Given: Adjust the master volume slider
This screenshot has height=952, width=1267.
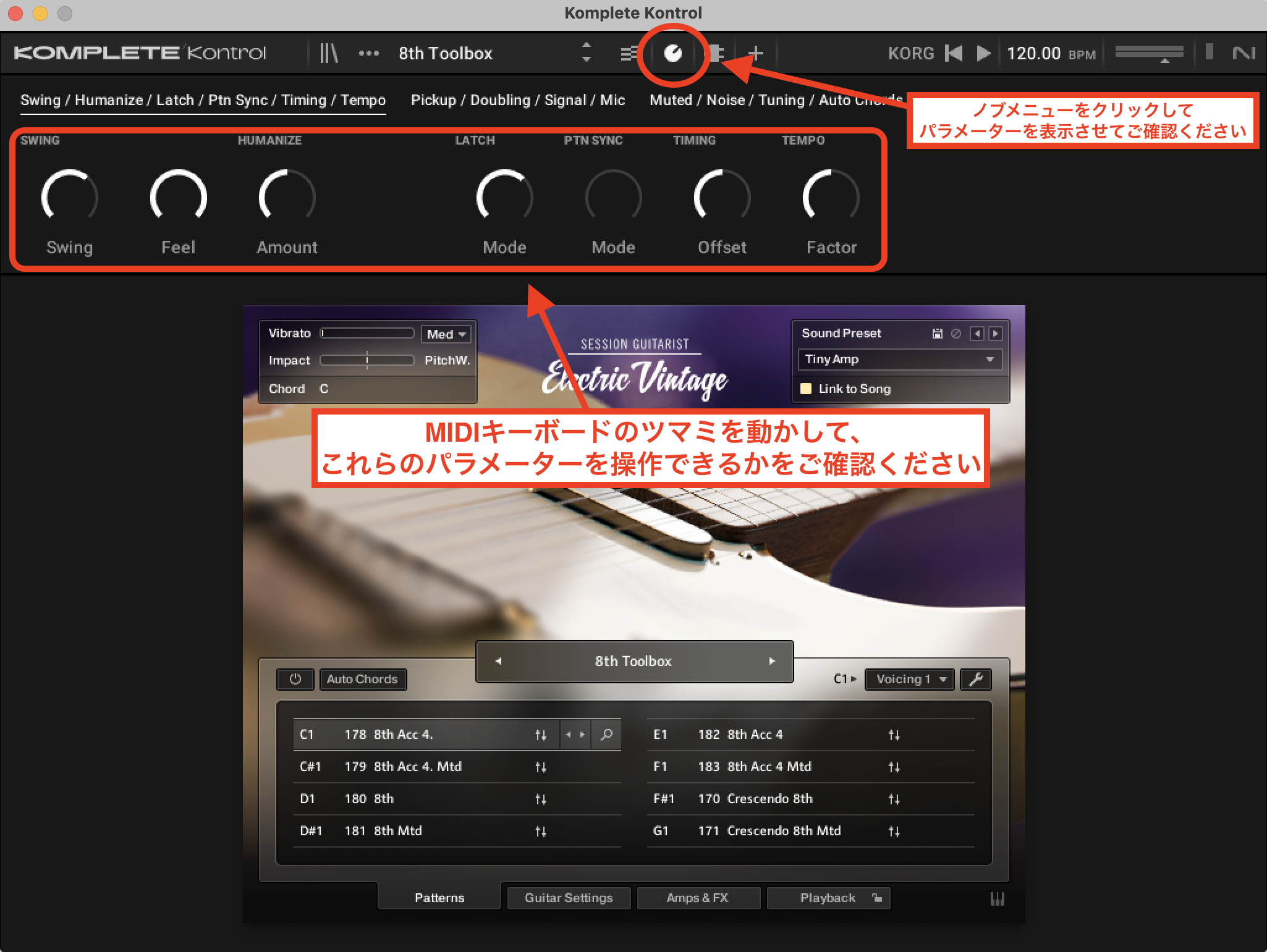Looking at the screenshot, I should click(1149, 53).
